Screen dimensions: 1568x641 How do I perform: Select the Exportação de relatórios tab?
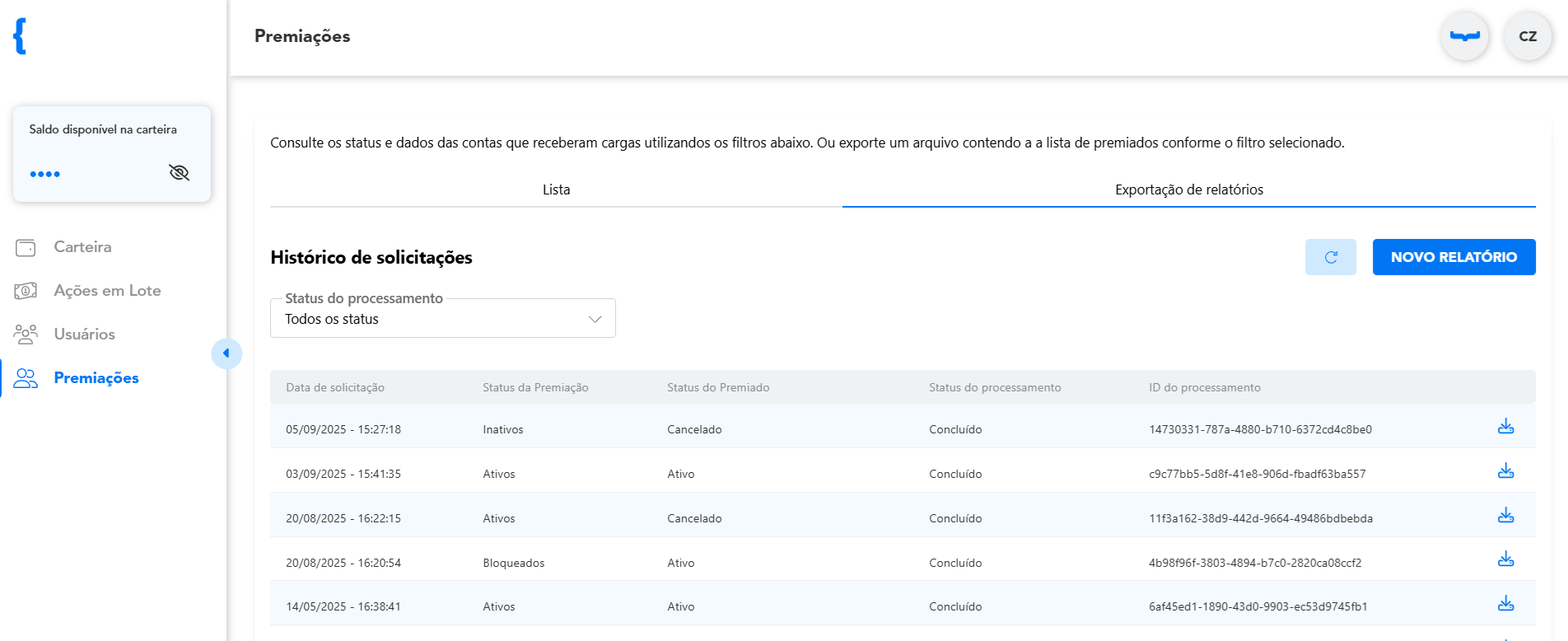1189,189
